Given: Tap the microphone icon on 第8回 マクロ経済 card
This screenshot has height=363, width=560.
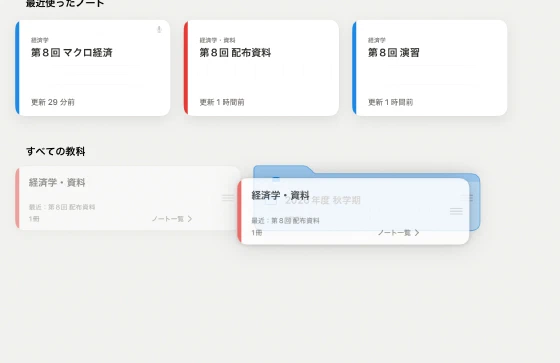Looking at the screenshot, I should [x=159, y=30].
